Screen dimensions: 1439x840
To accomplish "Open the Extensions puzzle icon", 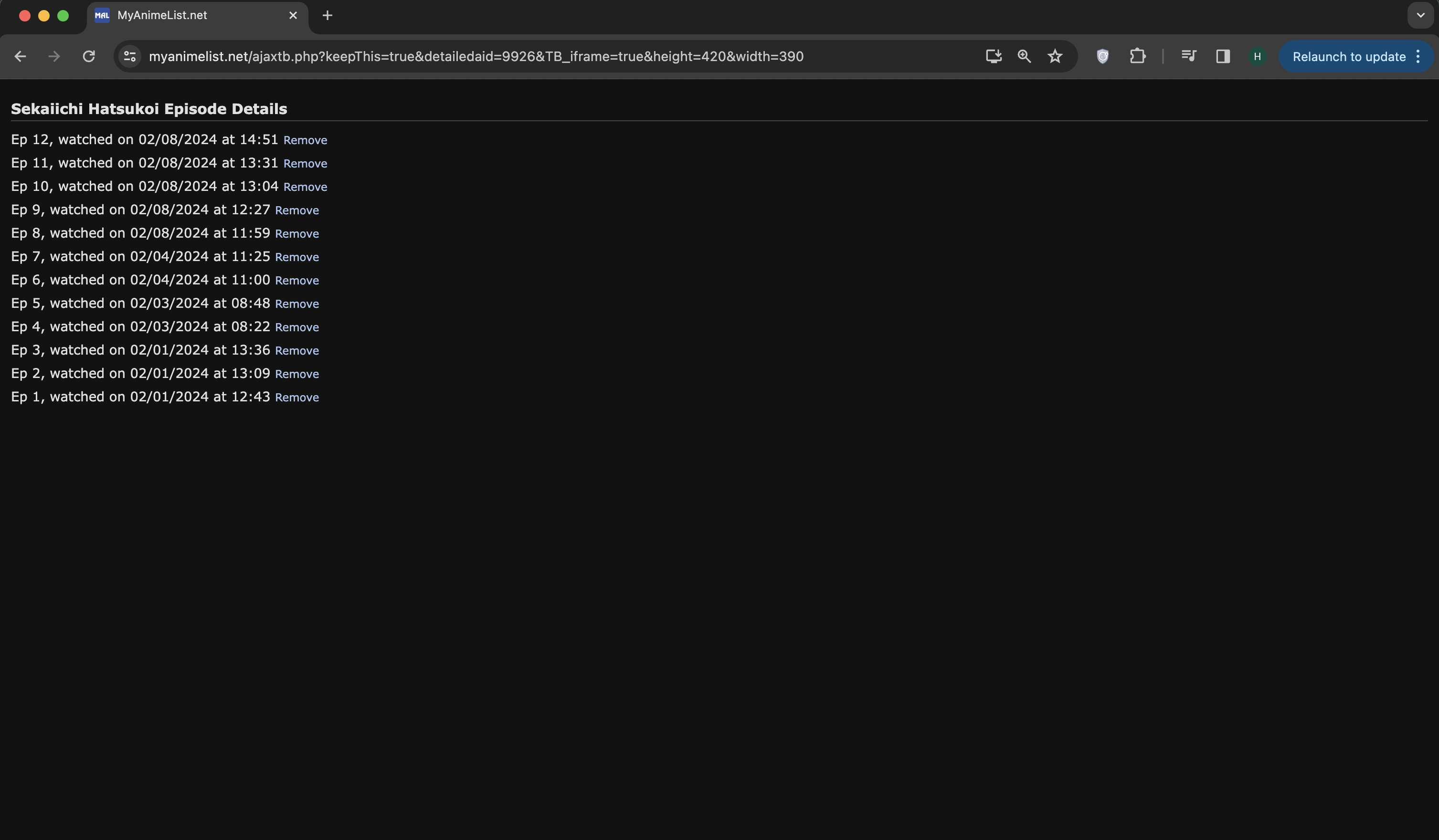I will [x=1137, y=56].
